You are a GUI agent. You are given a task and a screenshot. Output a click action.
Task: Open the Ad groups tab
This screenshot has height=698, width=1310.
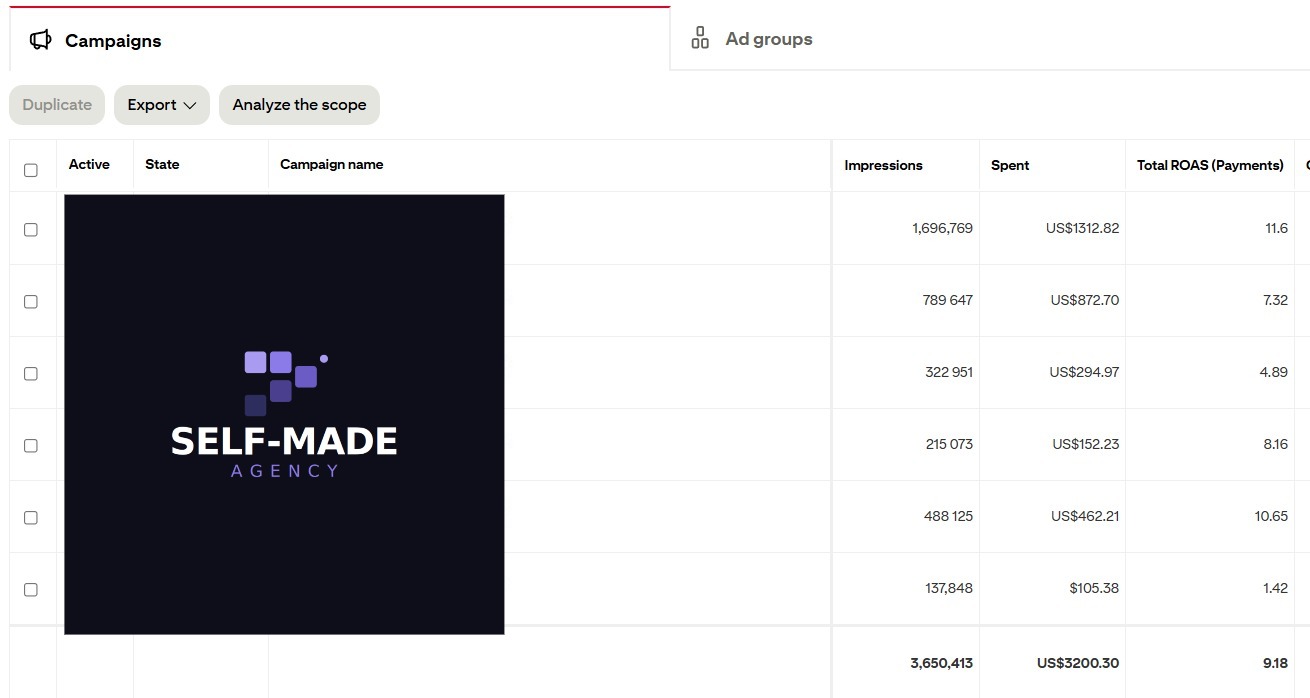990,39
